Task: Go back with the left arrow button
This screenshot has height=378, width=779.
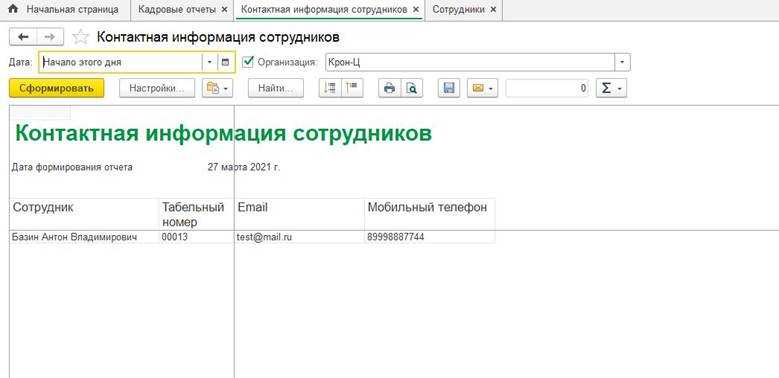Action: coord(23,37)
